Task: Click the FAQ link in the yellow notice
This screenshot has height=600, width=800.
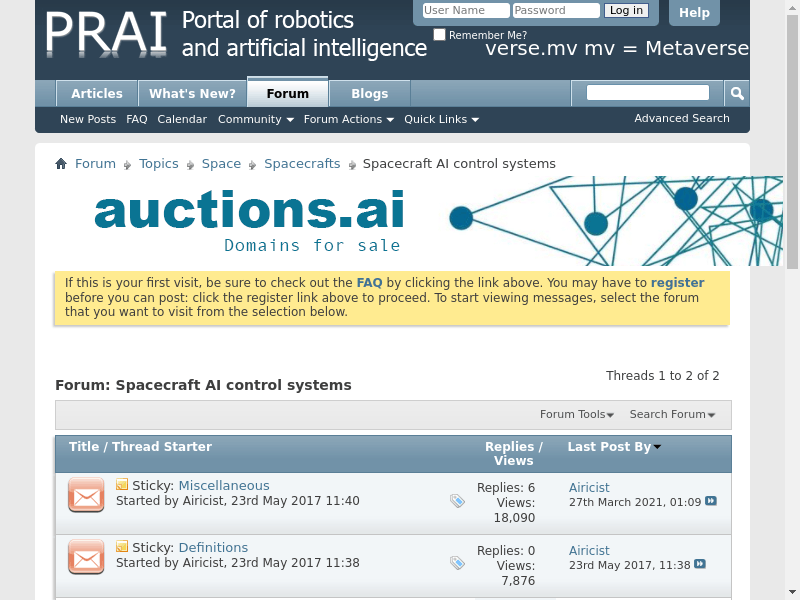Action: click(369, 283)
